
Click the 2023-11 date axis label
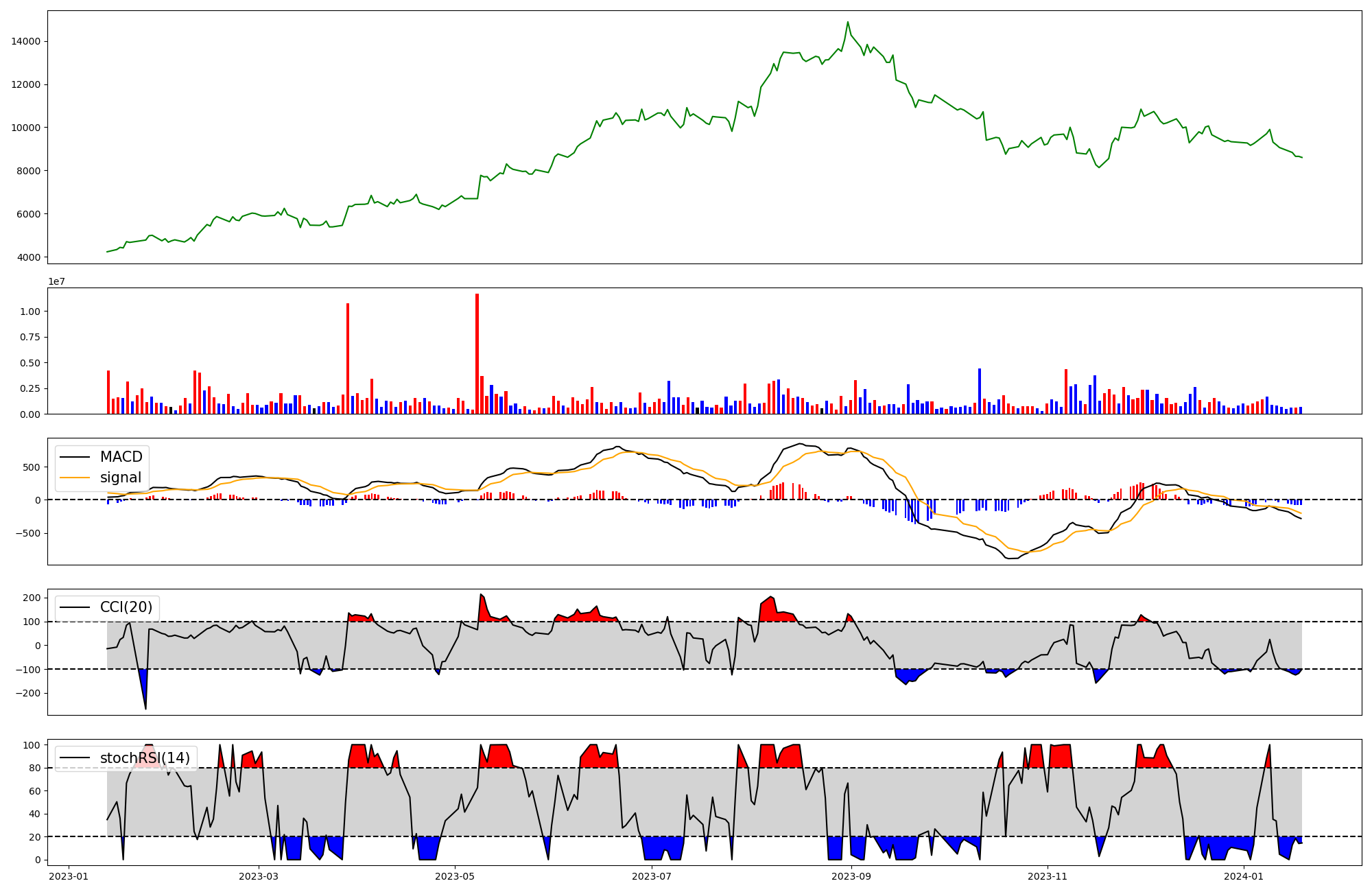1048,876
